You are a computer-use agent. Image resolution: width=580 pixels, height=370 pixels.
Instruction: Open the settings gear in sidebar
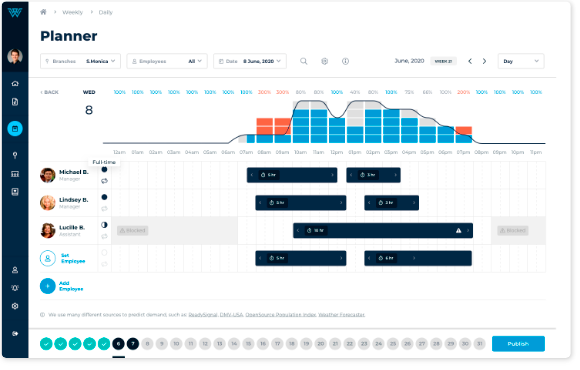pyautogui.click(x=15, y=306)
